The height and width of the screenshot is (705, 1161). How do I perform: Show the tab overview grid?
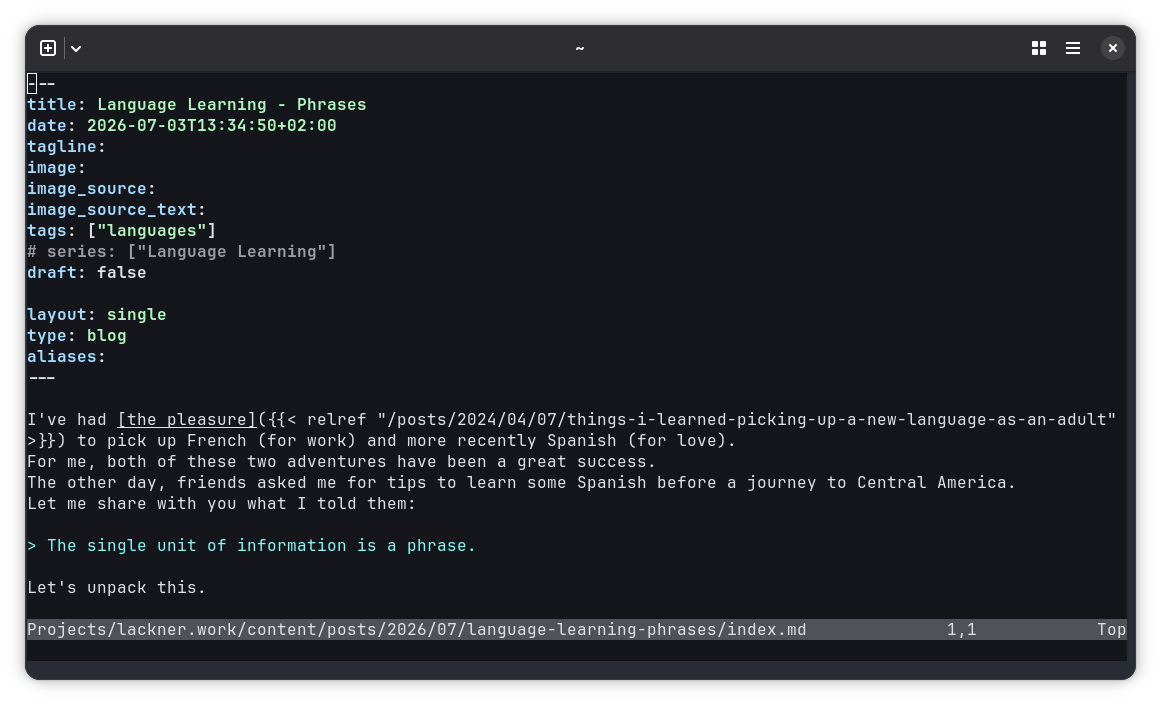(x=1039, y=48)
